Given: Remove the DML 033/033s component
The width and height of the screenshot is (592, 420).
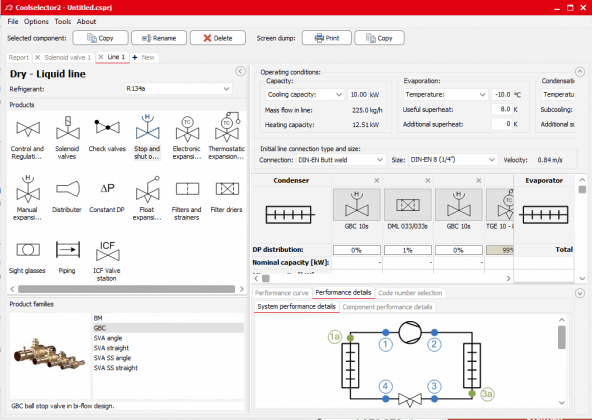Looking at the screenshot, I should [428, 181].
